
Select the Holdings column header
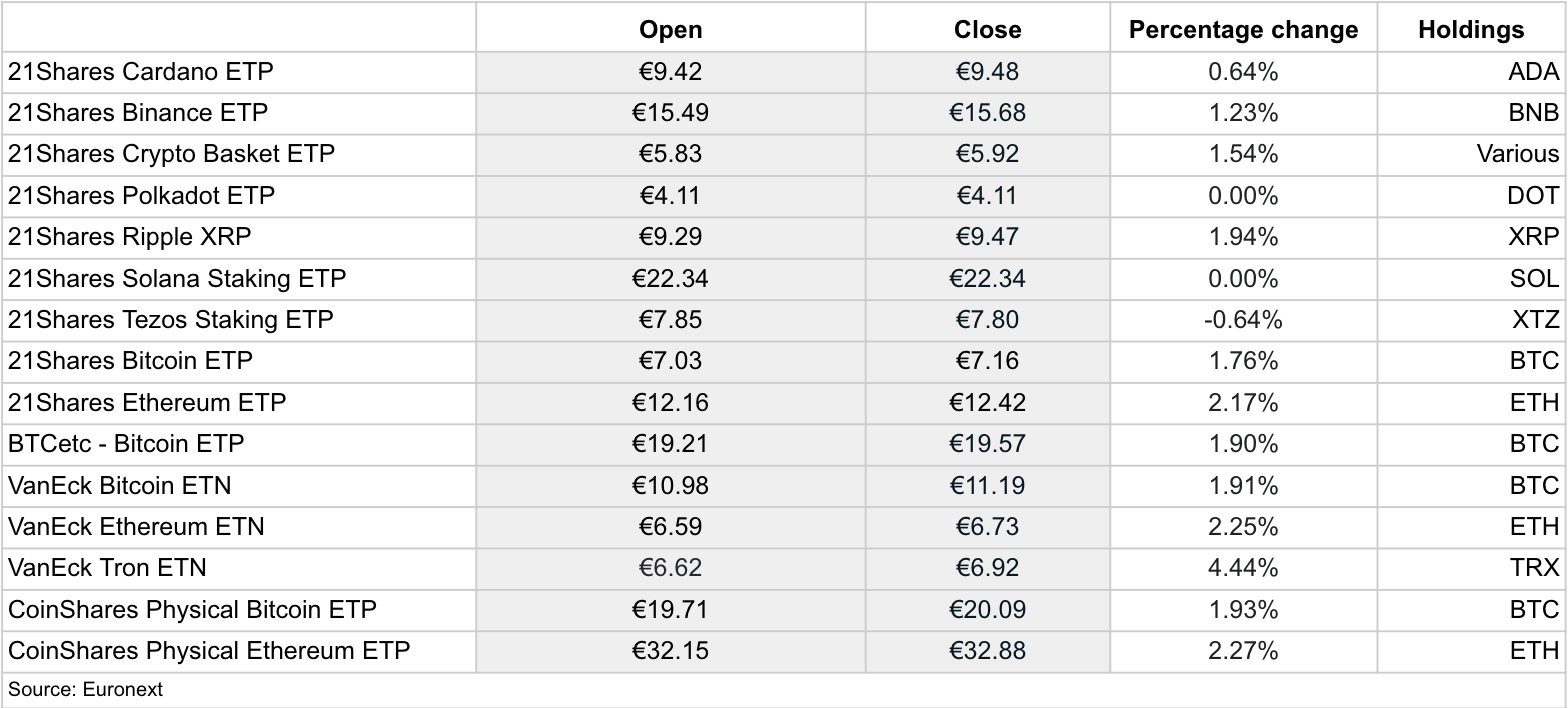click(1471, 29)
